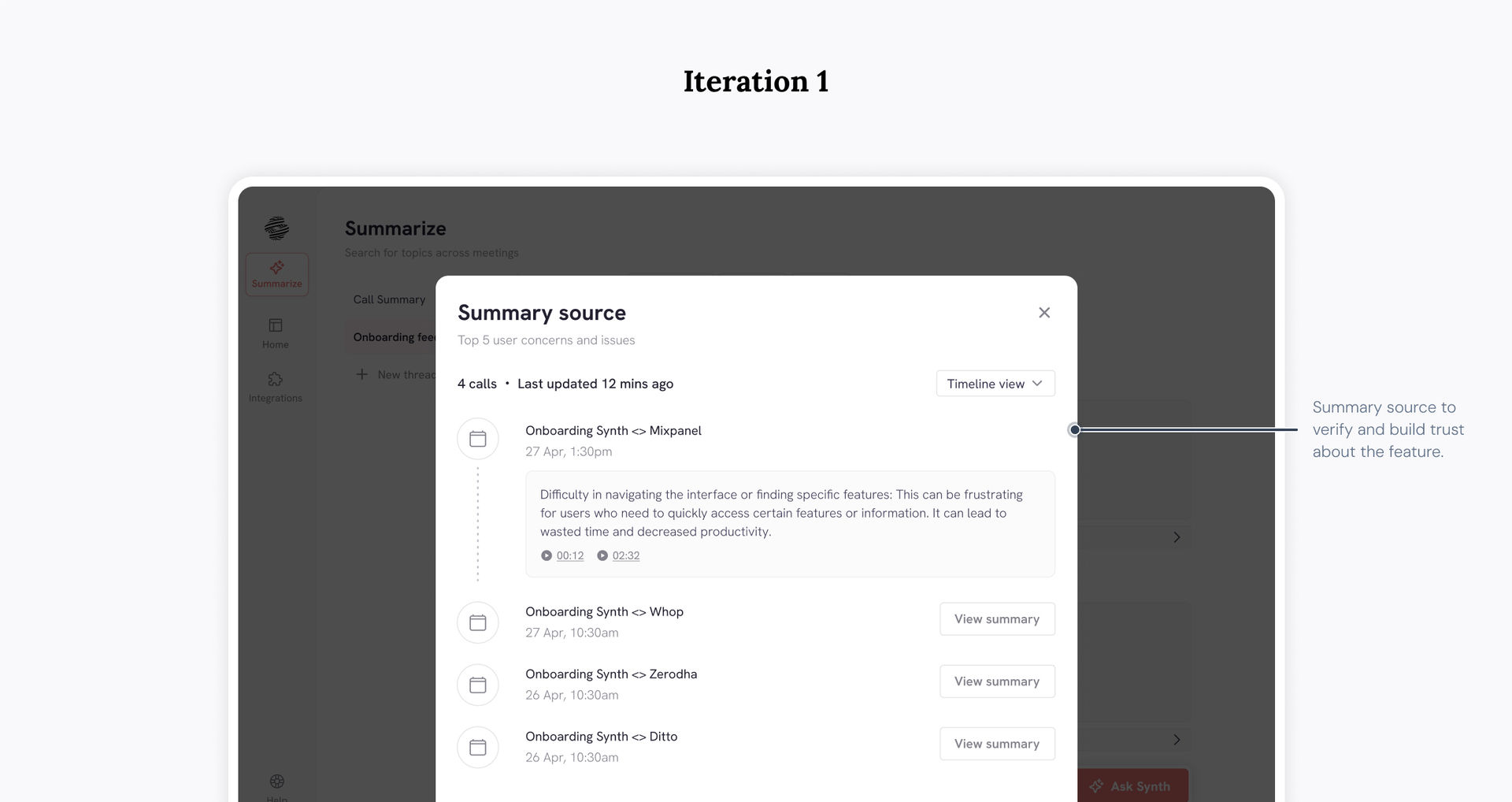The image size is (1512, 802).
Task: Click the lower right-chevron behind the dialog
Action: click(1177, 740)
